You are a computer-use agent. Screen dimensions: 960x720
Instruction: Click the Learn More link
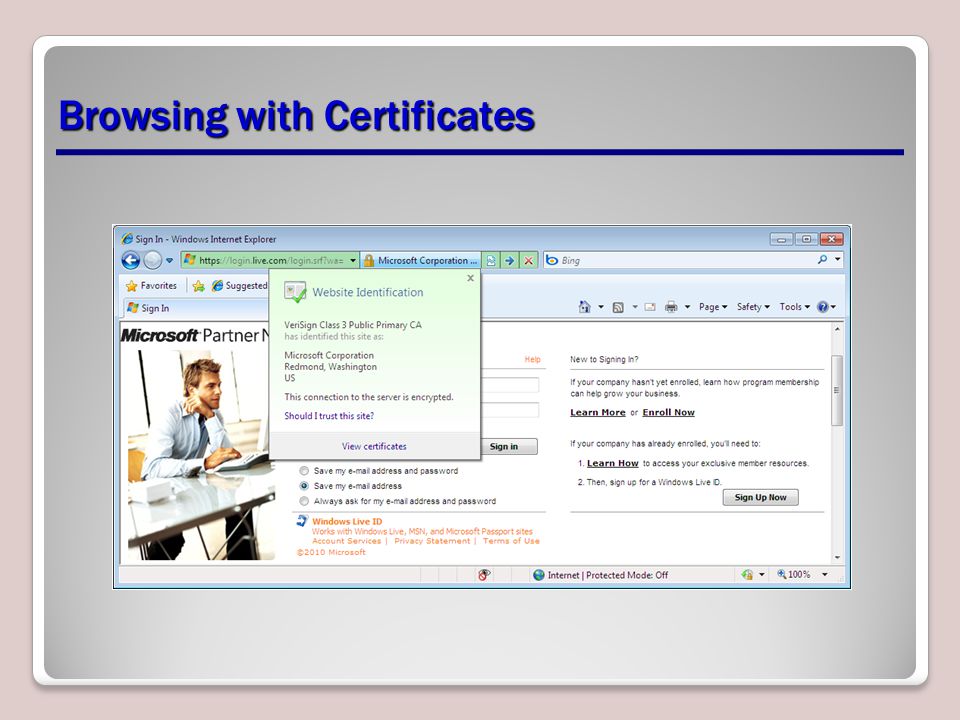click(x=598, y=412)
